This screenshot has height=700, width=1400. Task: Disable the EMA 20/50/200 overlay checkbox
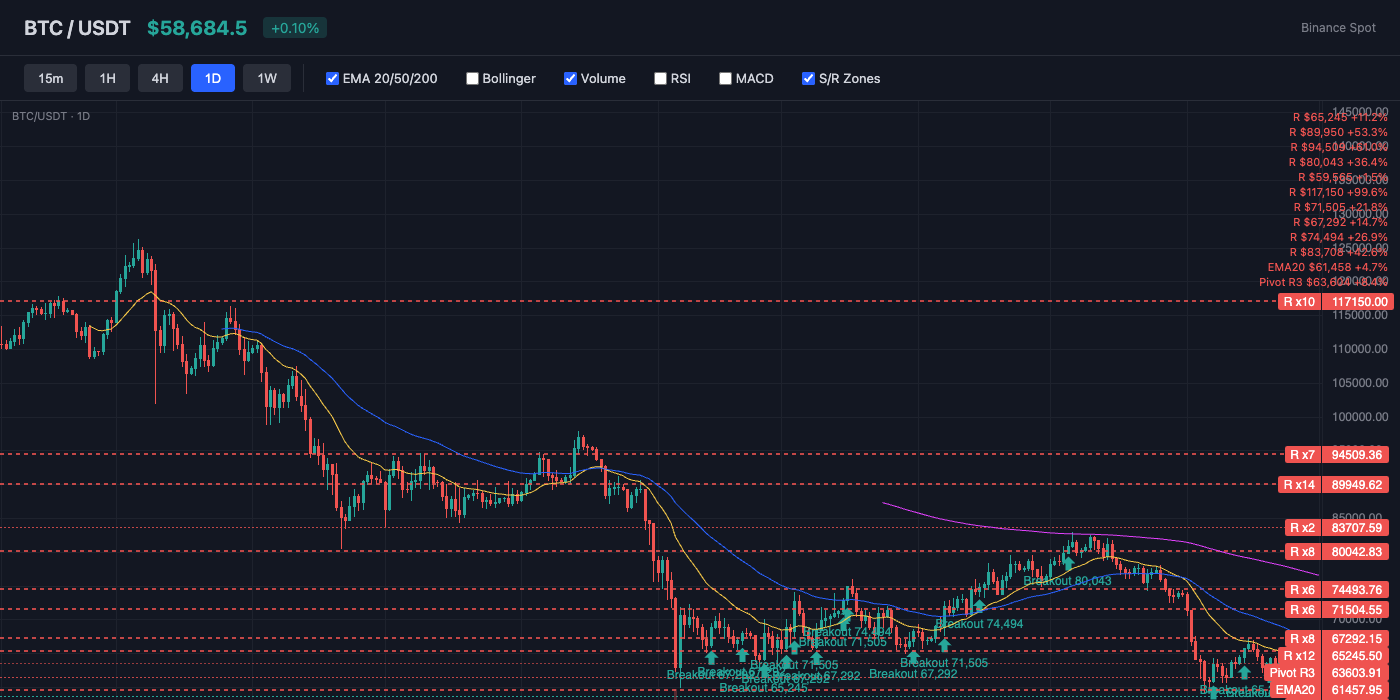click(332, 78)
